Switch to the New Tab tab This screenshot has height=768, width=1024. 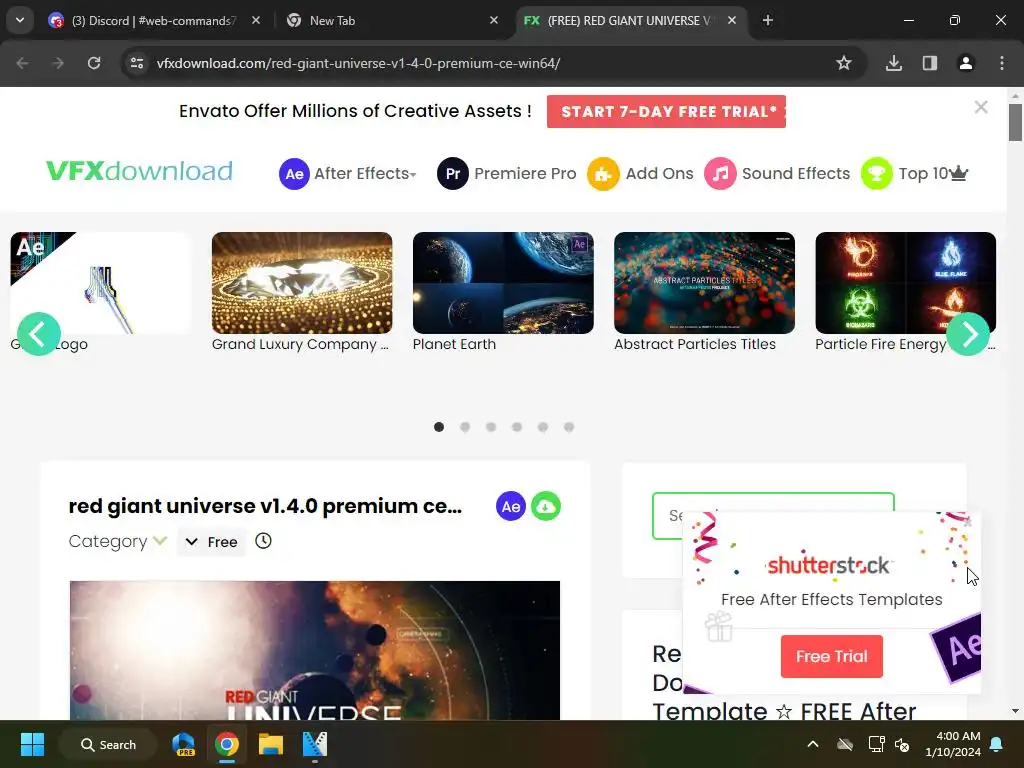pyautogui.click(x=392, y=20)
